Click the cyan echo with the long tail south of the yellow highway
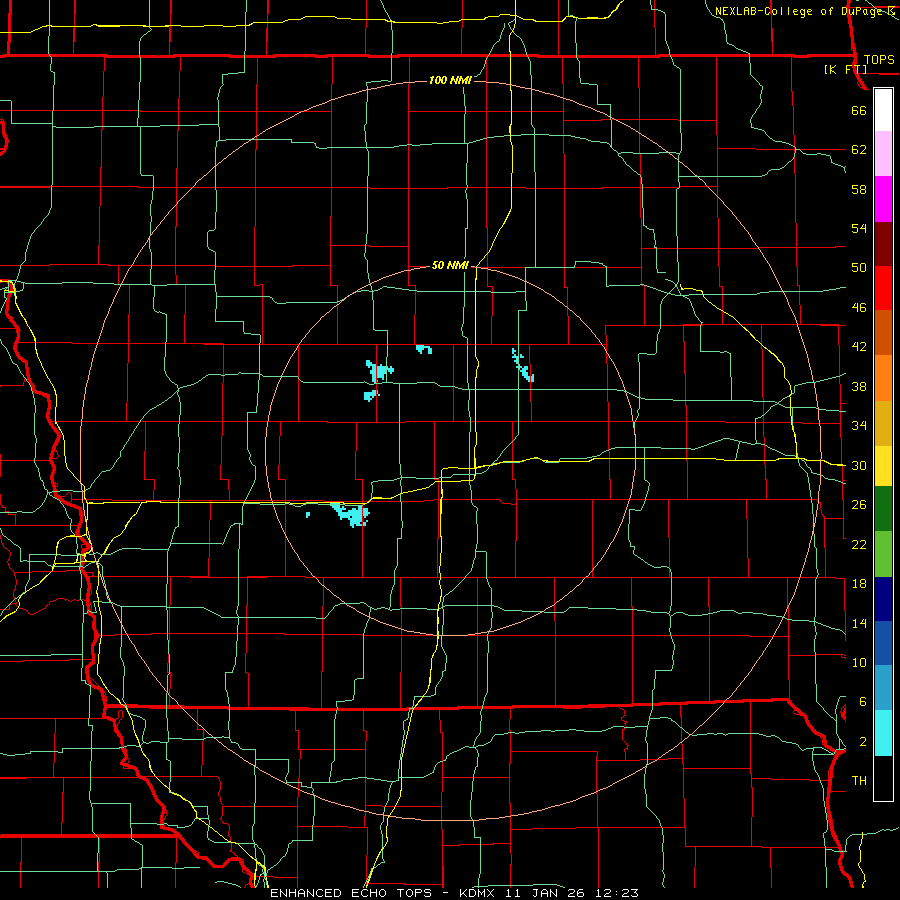 351,514
